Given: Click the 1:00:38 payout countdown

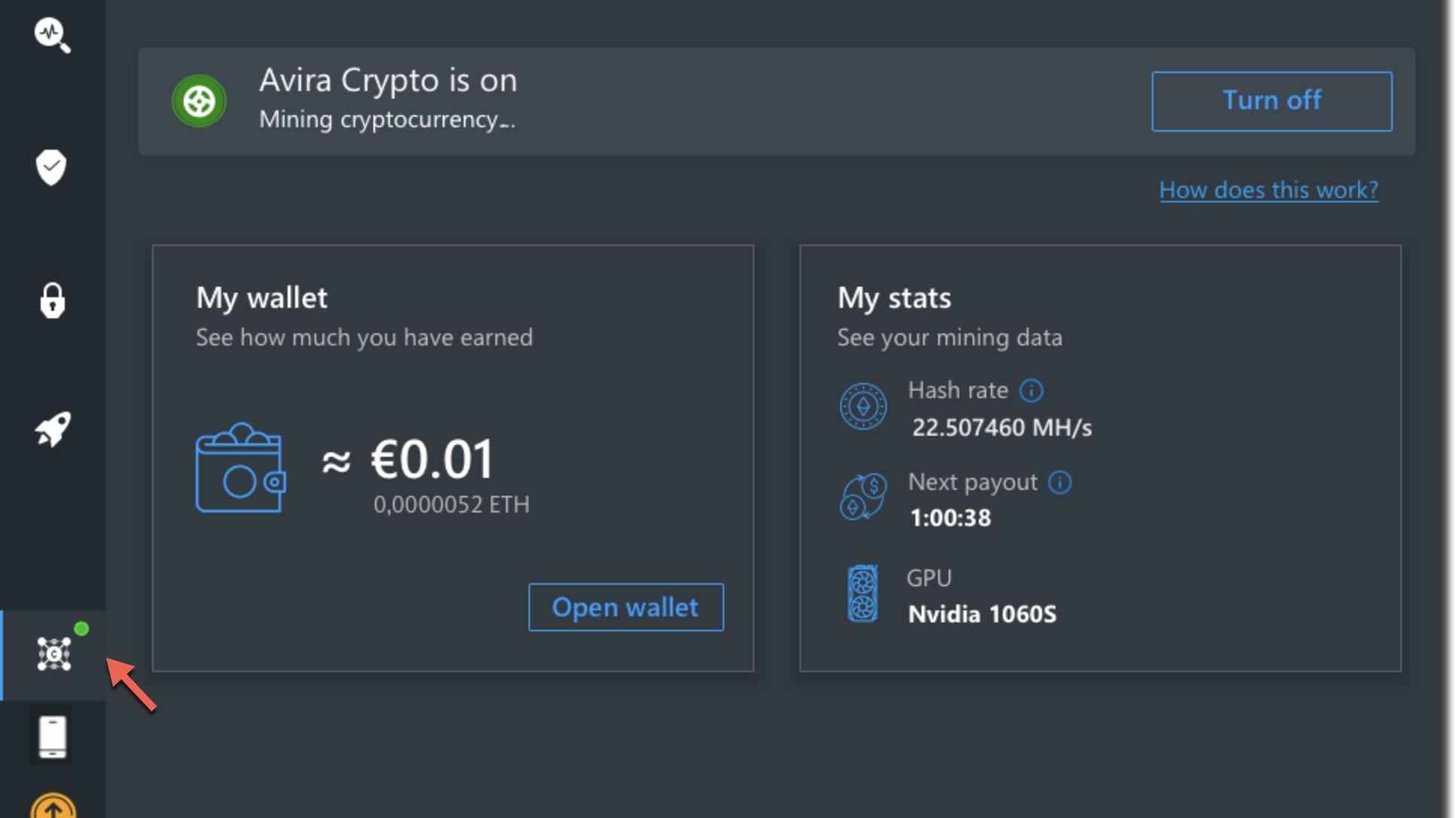Looking at the screenshot, I should (950, 518).
